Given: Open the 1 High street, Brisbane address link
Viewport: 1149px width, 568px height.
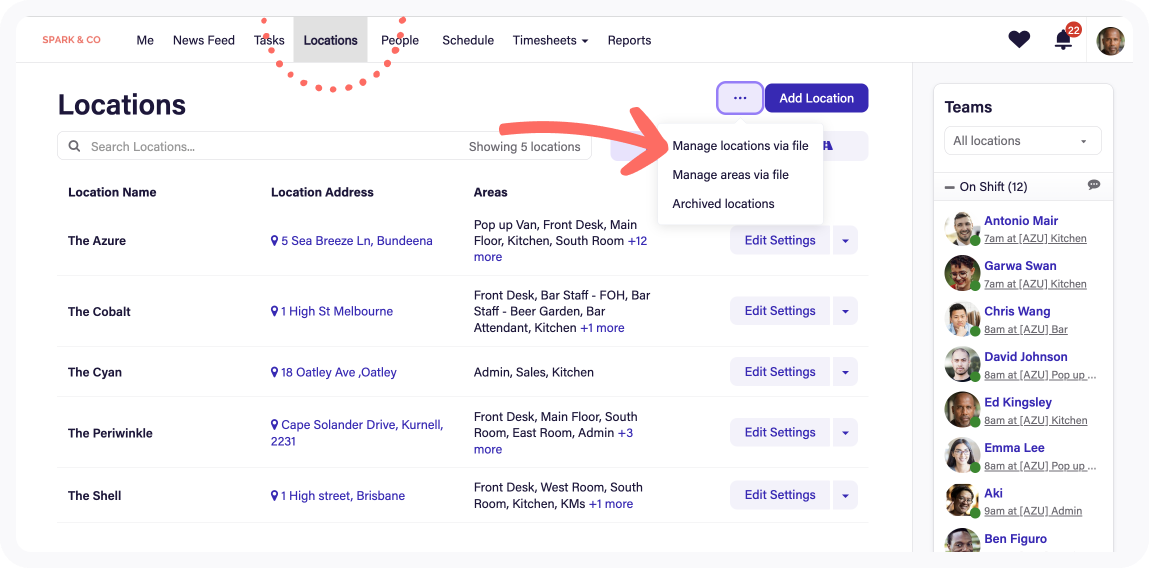Looking at the screenshot, I should point(342,496).
